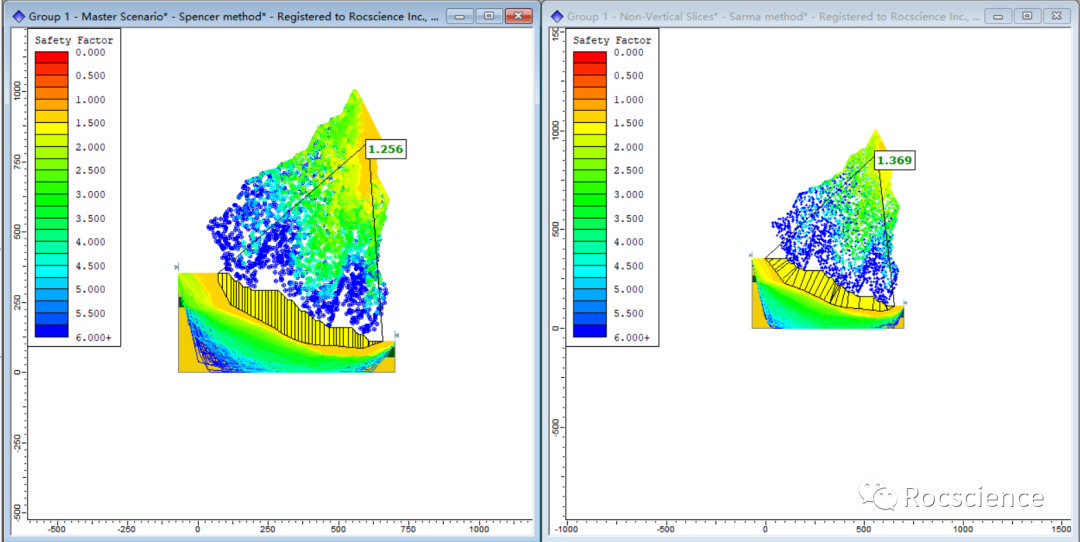Maximize the Sarma method window
Viewport: 1080px width, 542px height.
click(1027, 16)
